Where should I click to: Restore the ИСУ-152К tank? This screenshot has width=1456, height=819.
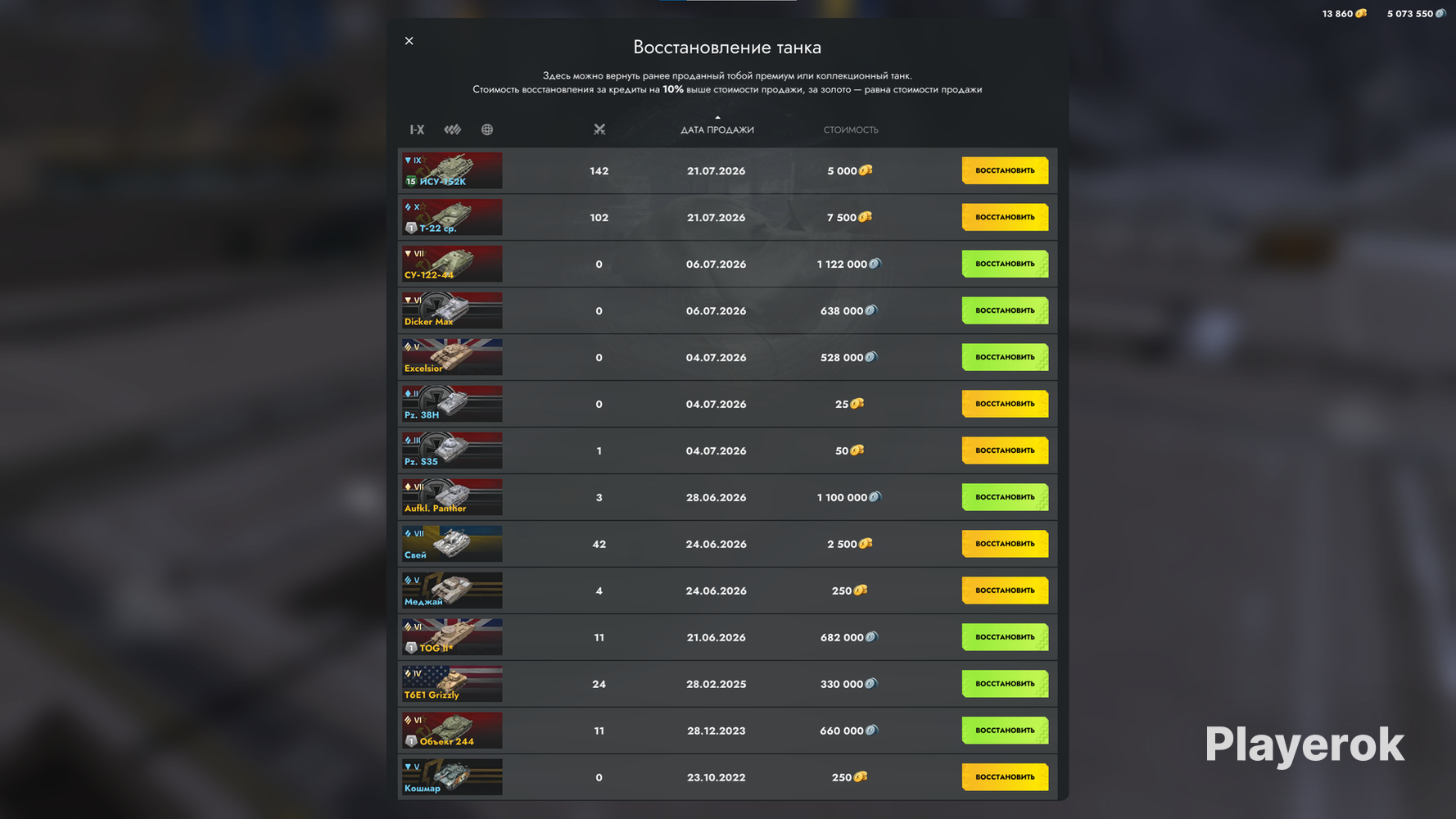point(1005,170)
